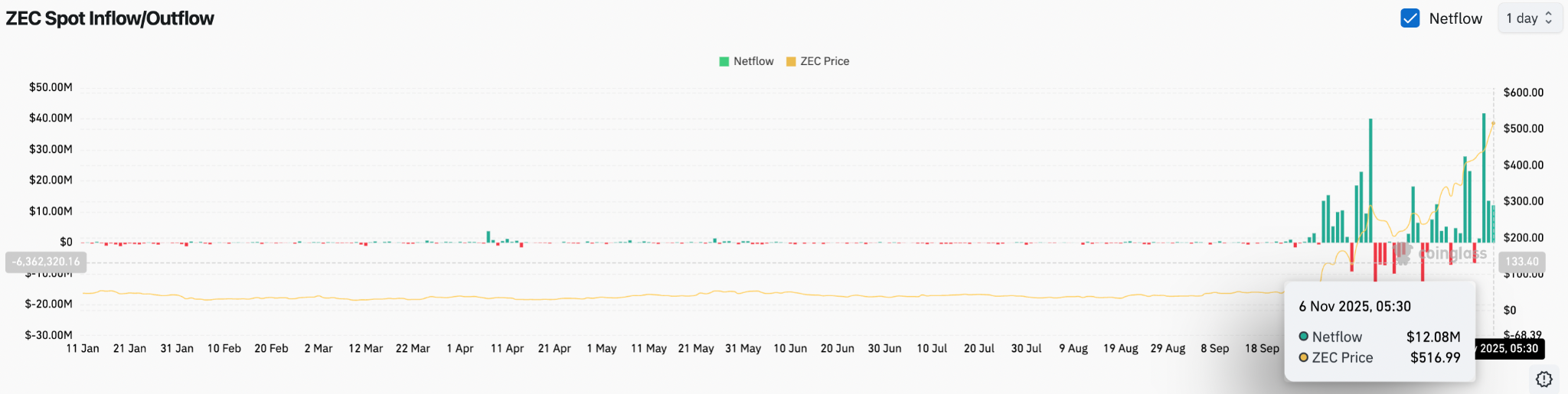Screen dimensions: 1568x394
Task: Click the 133.40 right axis crosshair label
Action: (x=1521, y=262)
